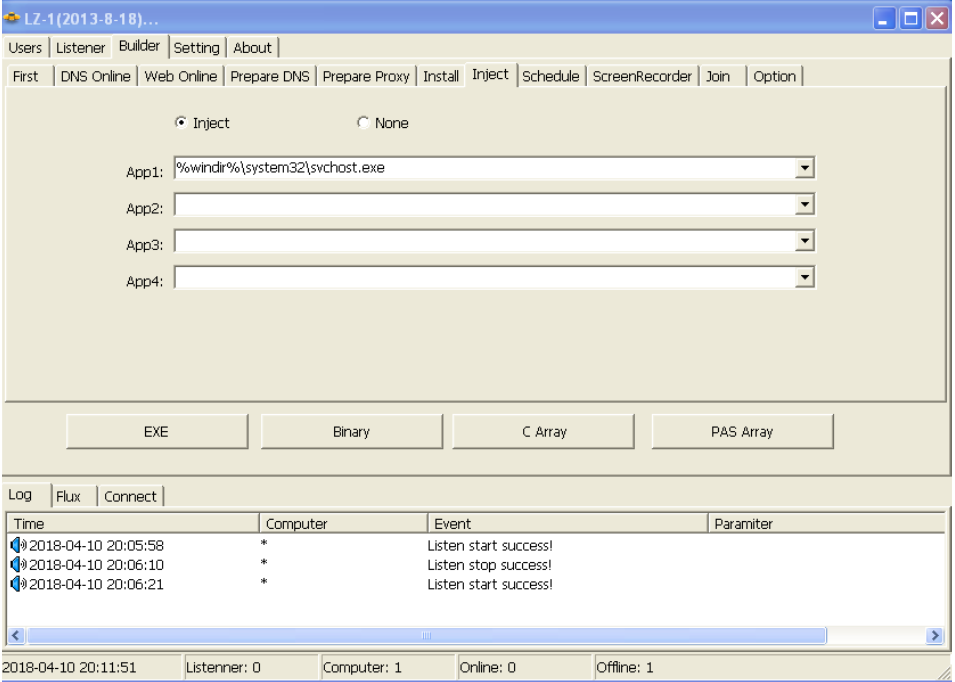Go to the Schedule tab

550,77
